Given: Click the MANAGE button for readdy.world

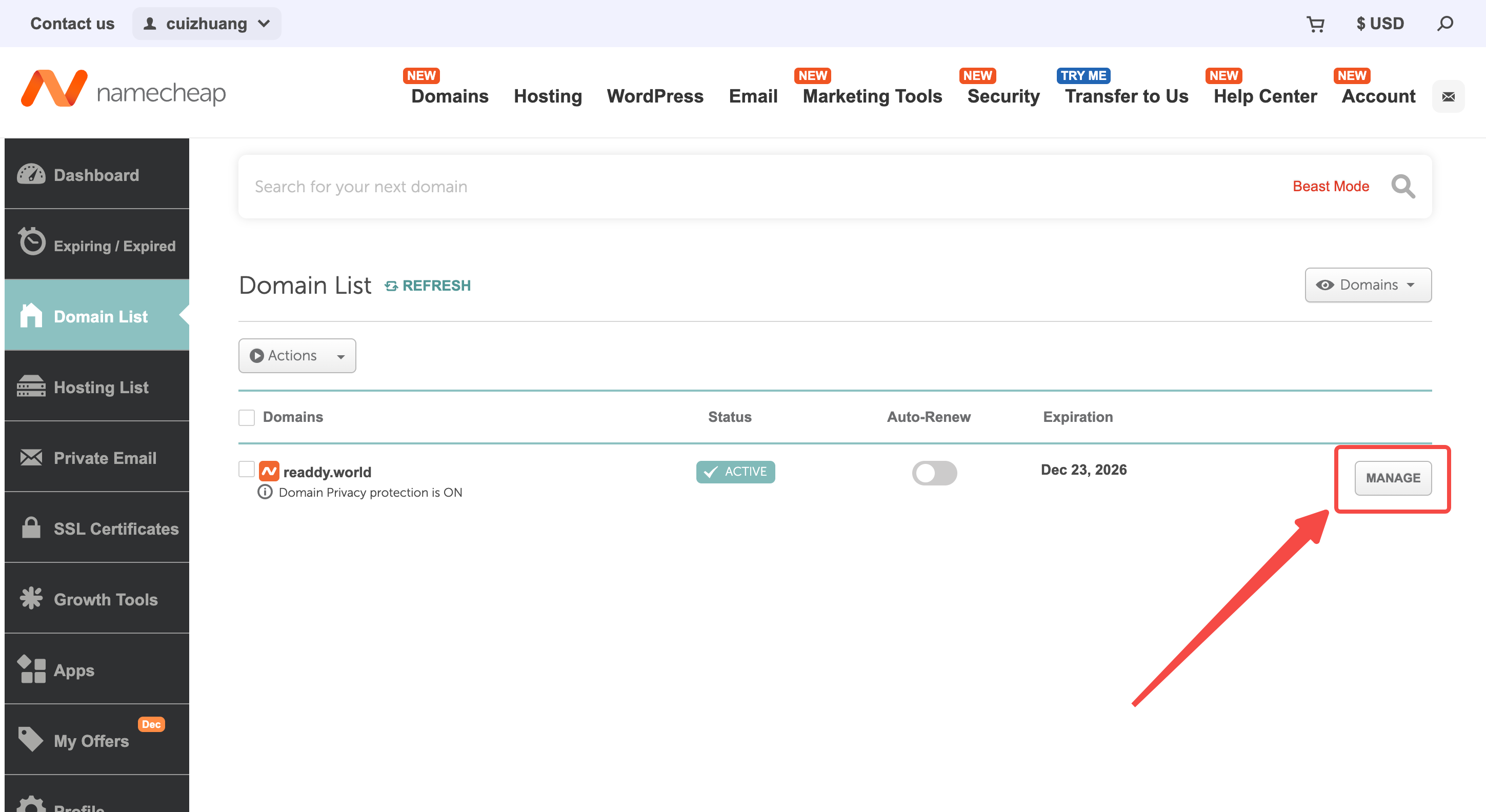Looking at the screenshot, I should (1393, 478).
